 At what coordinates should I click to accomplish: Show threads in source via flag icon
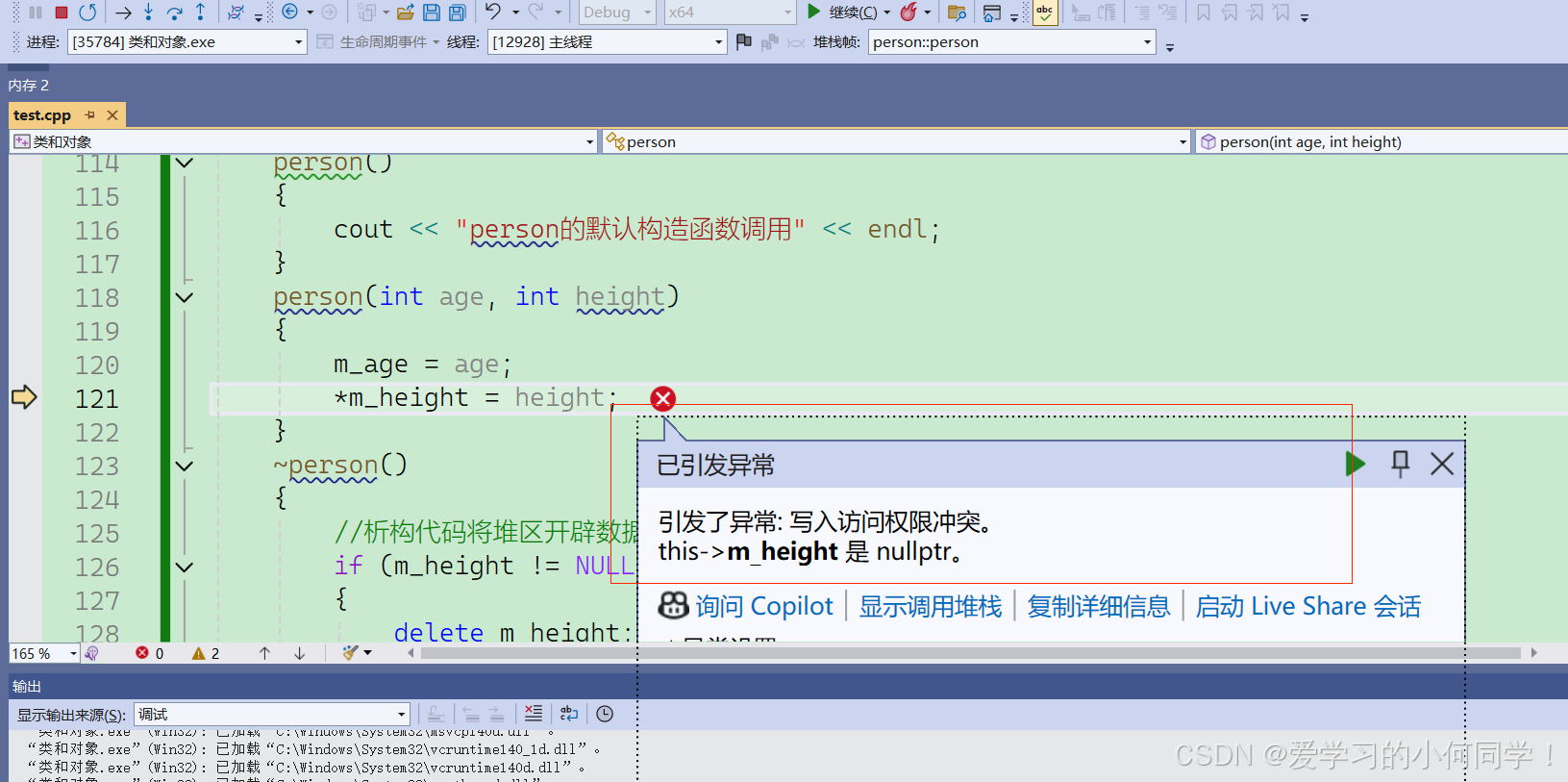point(744,41)
